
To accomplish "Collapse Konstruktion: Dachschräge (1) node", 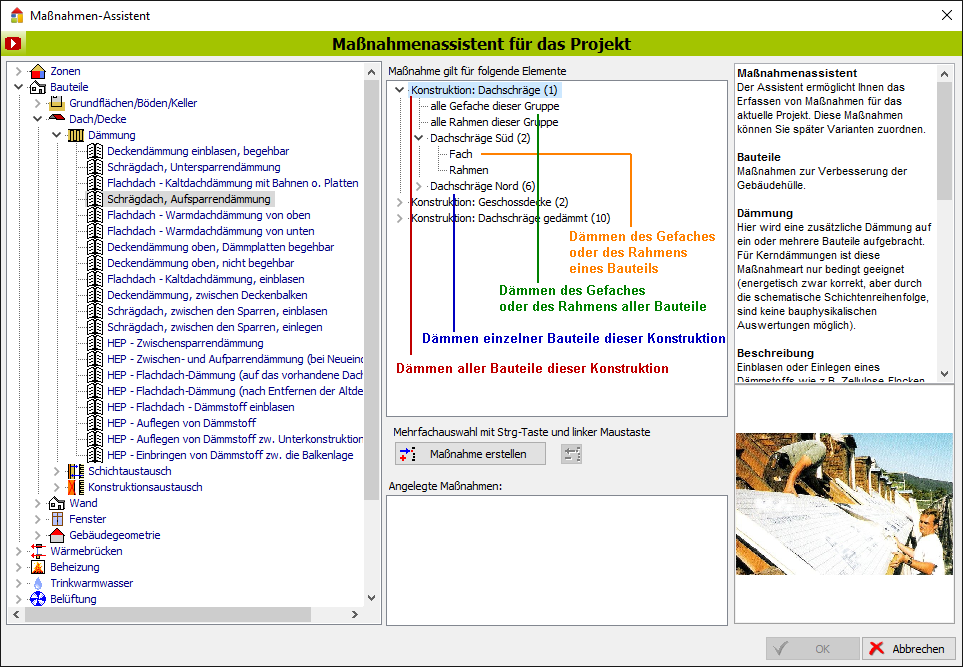I will point(399,90).
